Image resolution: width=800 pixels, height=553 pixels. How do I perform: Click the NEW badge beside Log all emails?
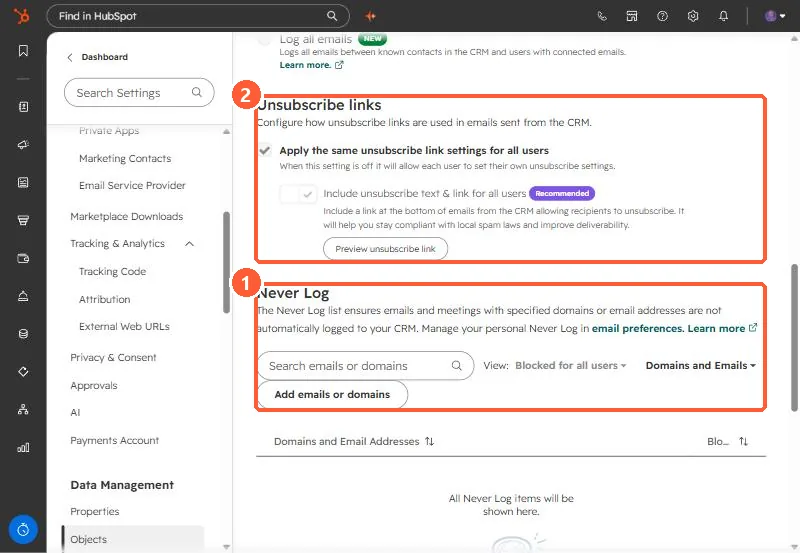[x=372, y=38]
